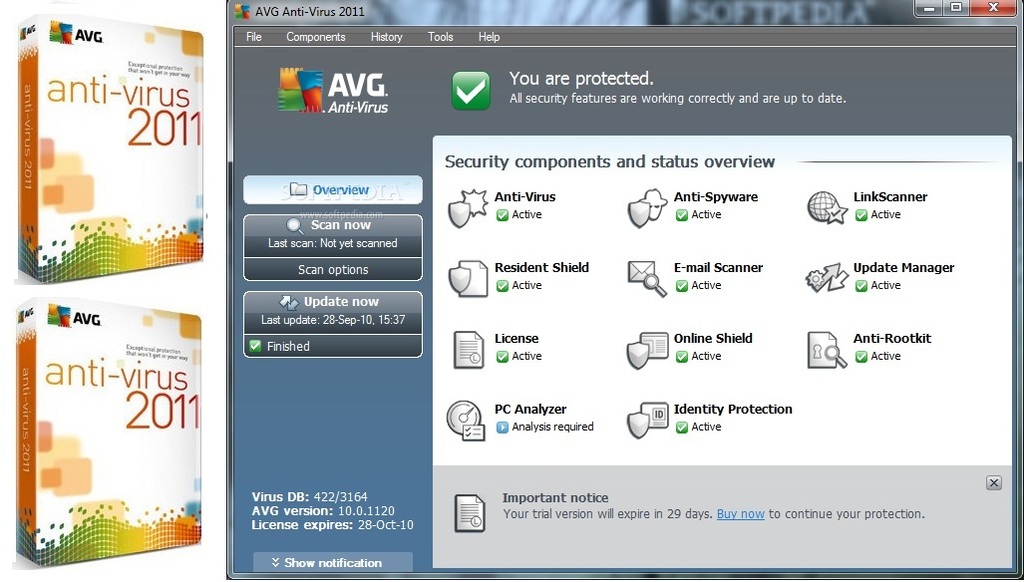Screen dimensions: 1024x582
Task: Open the Components menu
Action: coord(315,36)
